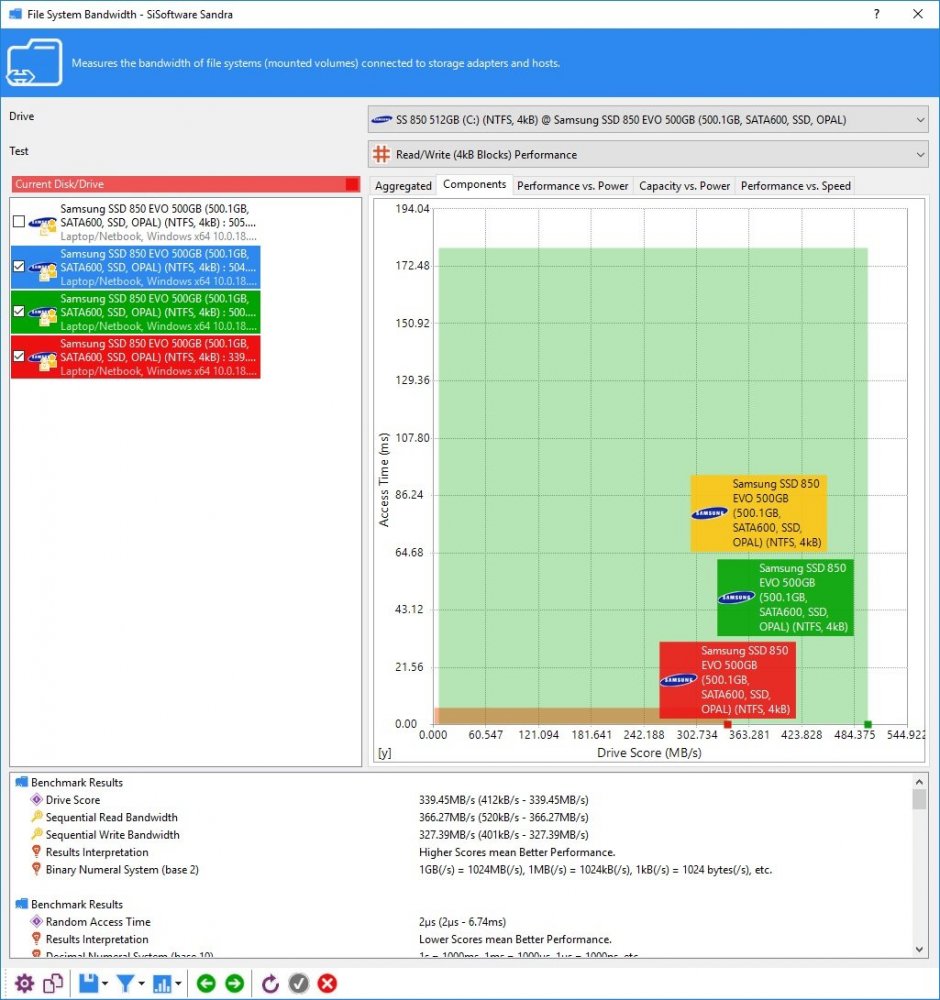Click the Sequential Read Bandwidth key icon
The height and width of the screenshot is (1000, 940).
coord(36,816)
